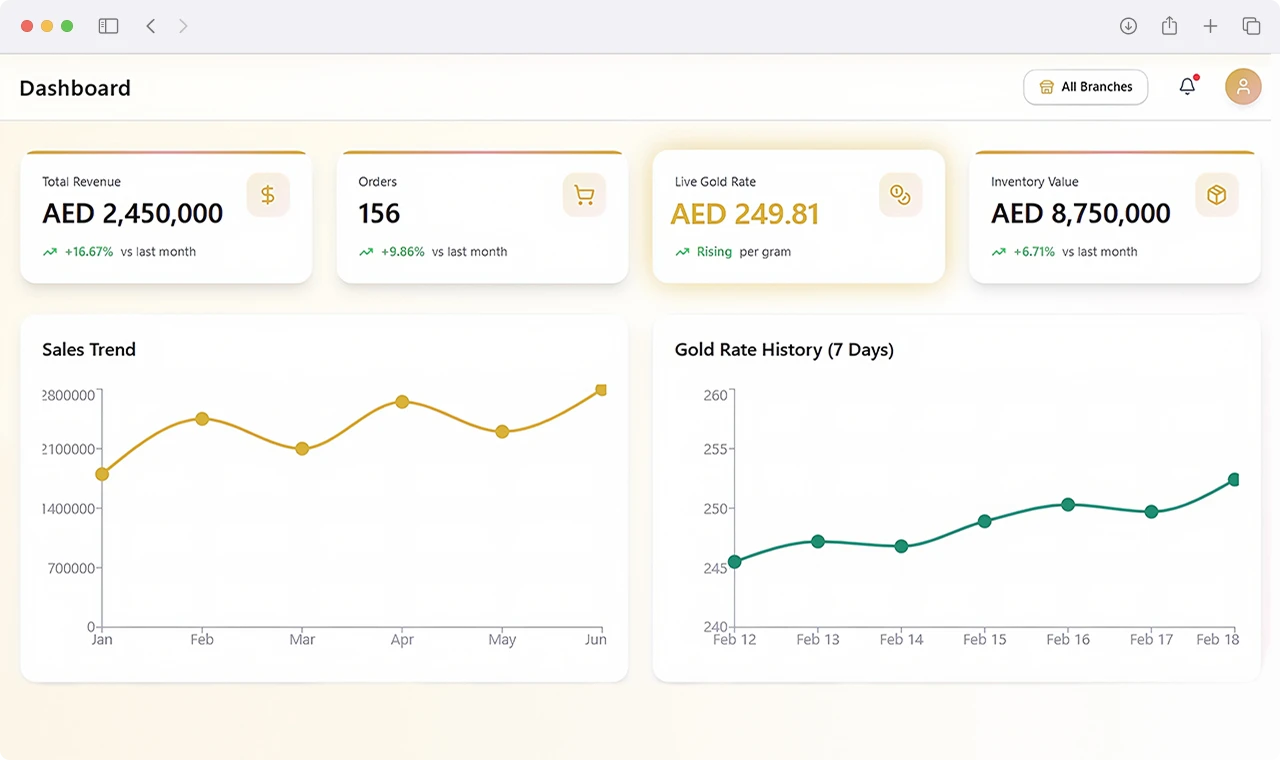Click the Orders card label
The image size is (1280, 760).
[x=377, y=182]
